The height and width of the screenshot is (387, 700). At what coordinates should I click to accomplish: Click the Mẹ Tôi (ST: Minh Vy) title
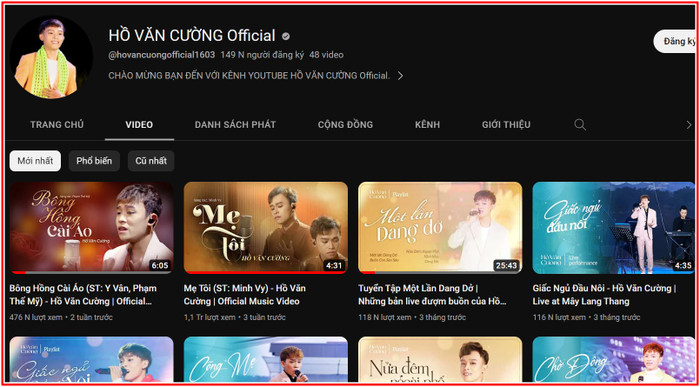click(245, 295)
